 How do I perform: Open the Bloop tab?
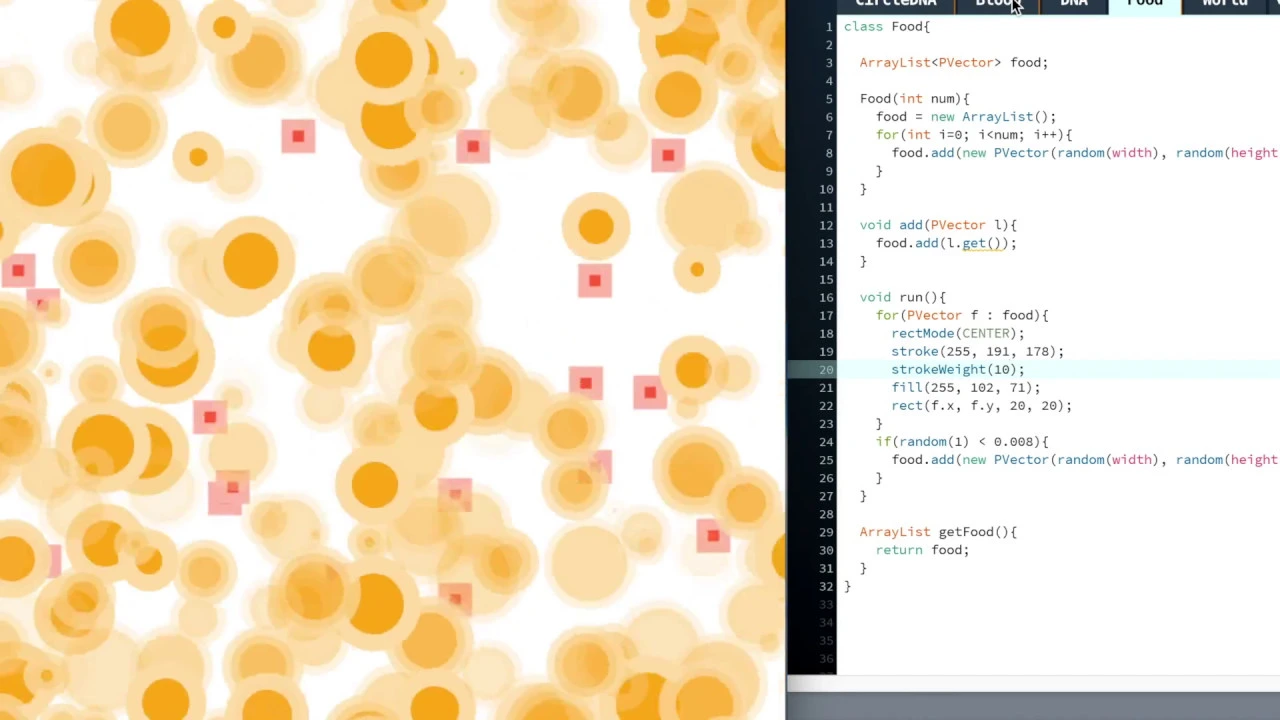tap(996, 4)
